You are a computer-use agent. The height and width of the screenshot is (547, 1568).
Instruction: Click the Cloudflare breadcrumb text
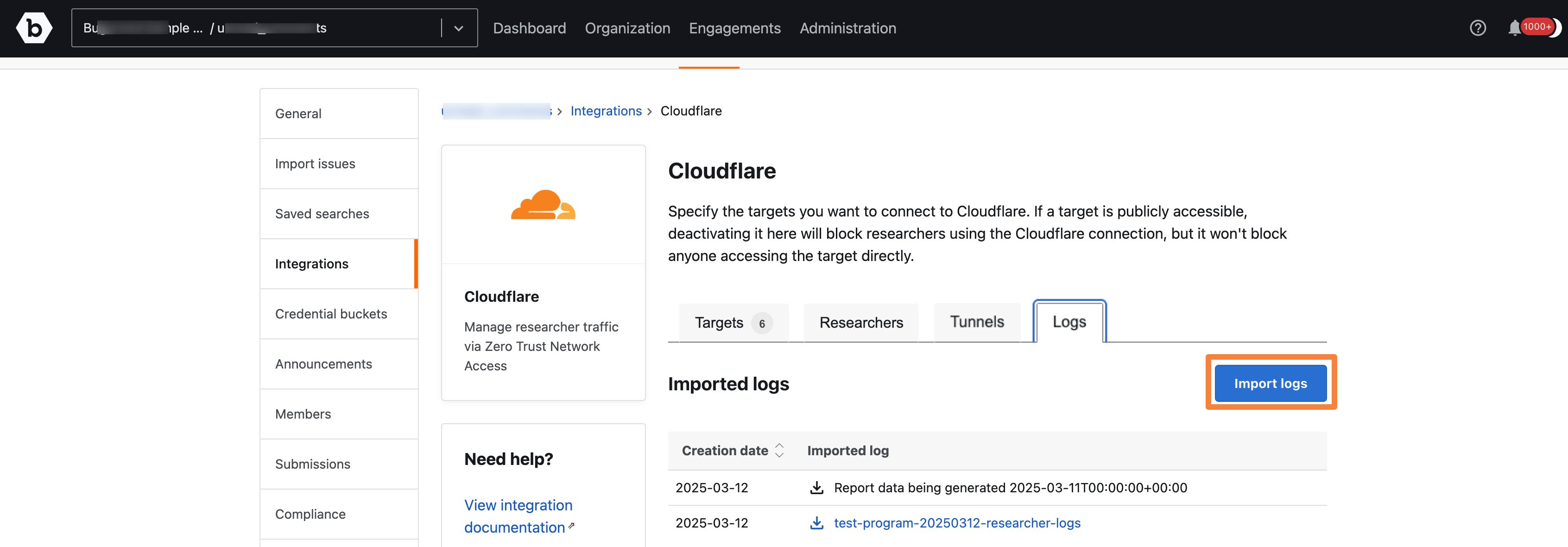pos(691,111)
